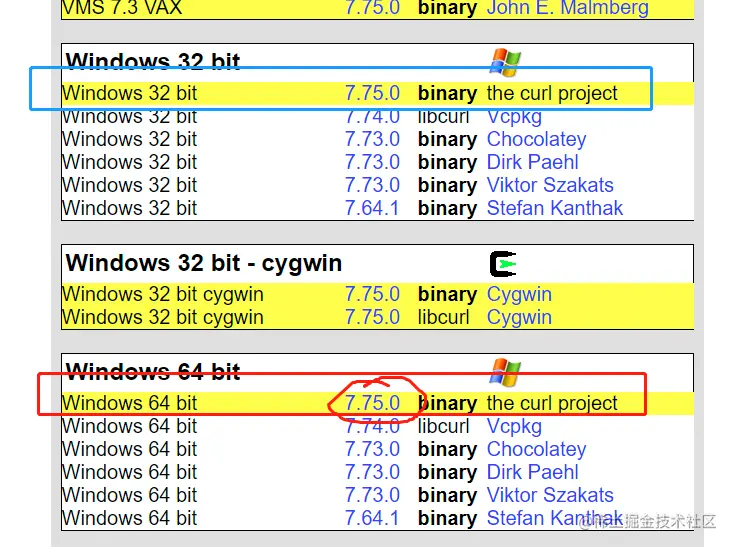Click "Windows 32 bit cygwin" label in the libcurl row

pos(163,317)
